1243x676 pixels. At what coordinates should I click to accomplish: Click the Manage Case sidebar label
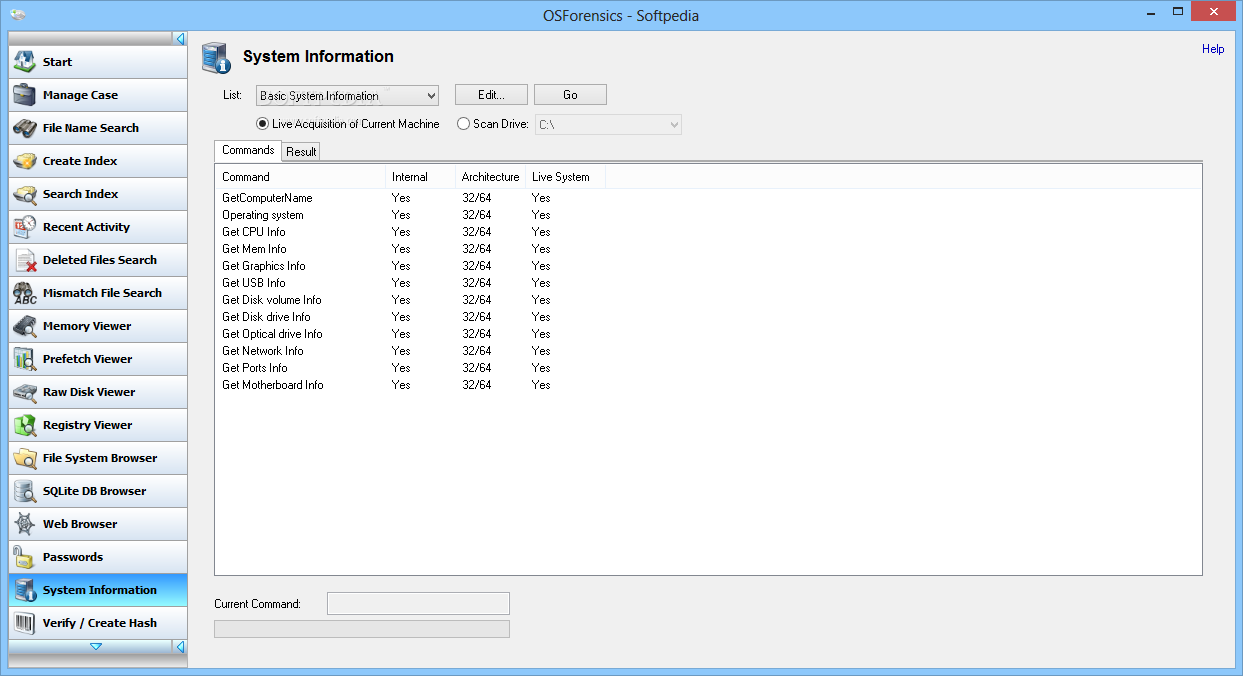click(x=80, y=95)
